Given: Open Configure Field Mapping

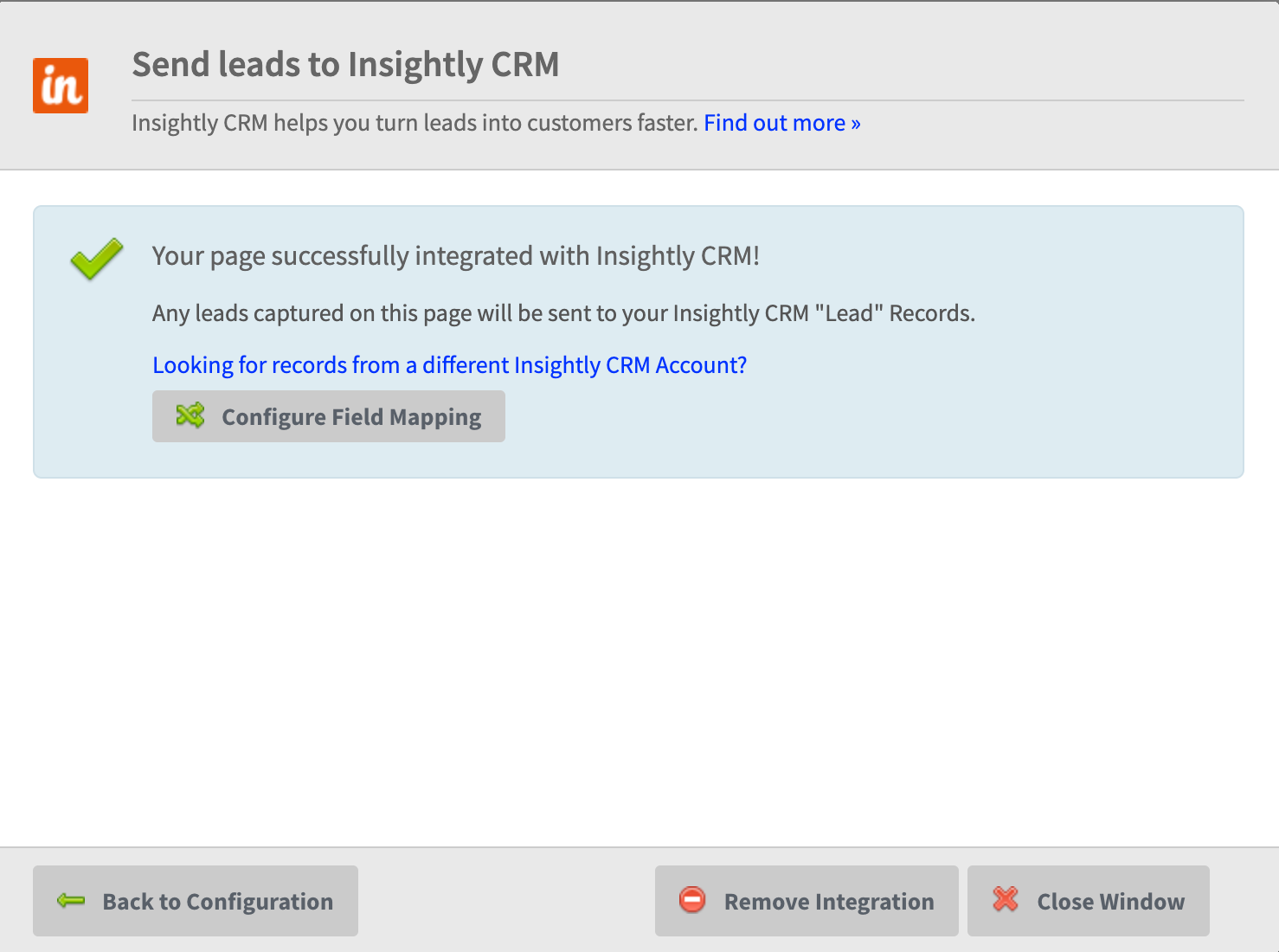Looking at the screenshot, I should tap(329, 416).
